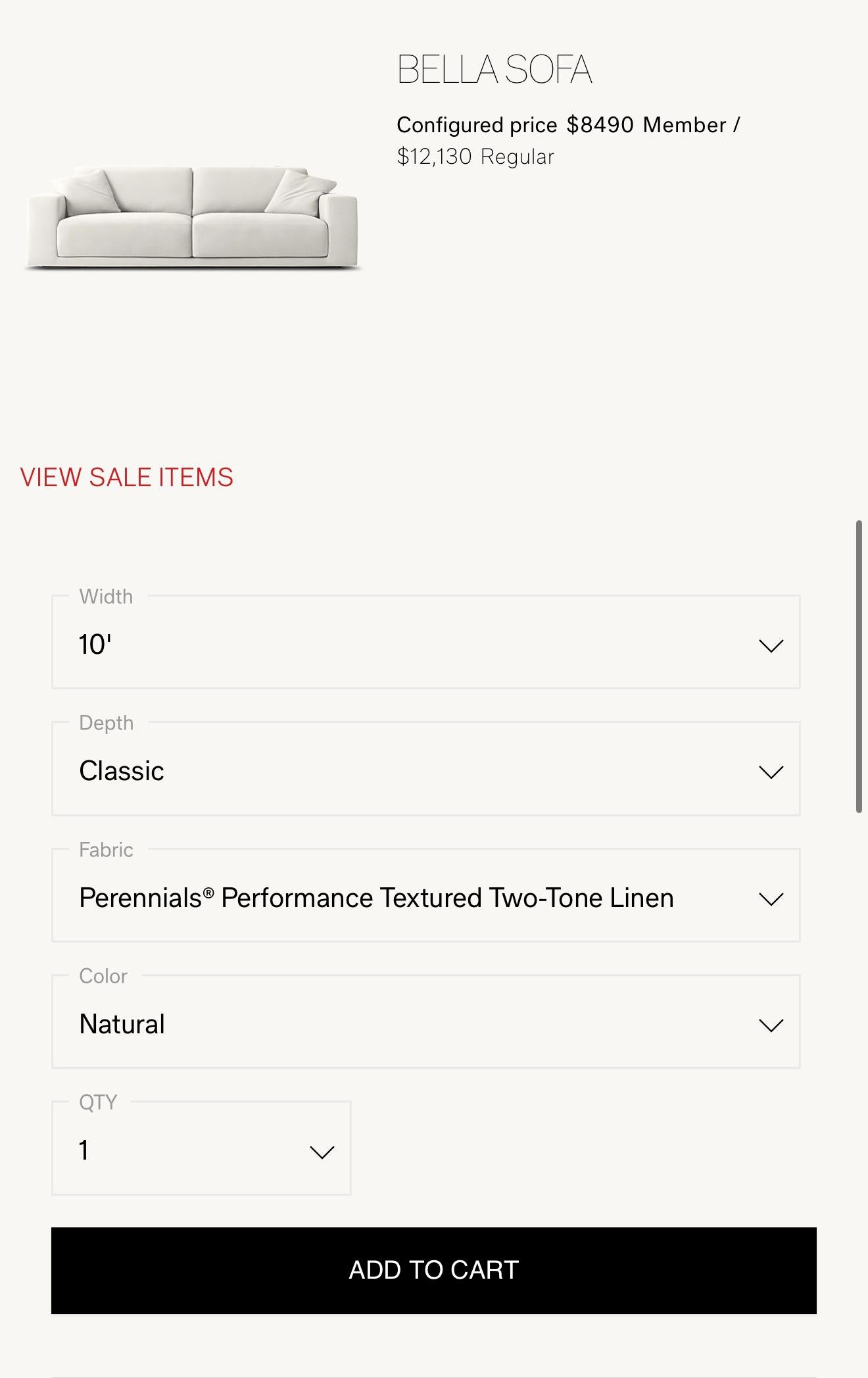The height and width of the screenshot is (1378, 868).
Task: Click the vertical page scrollbar thumb
Action: 859,666
